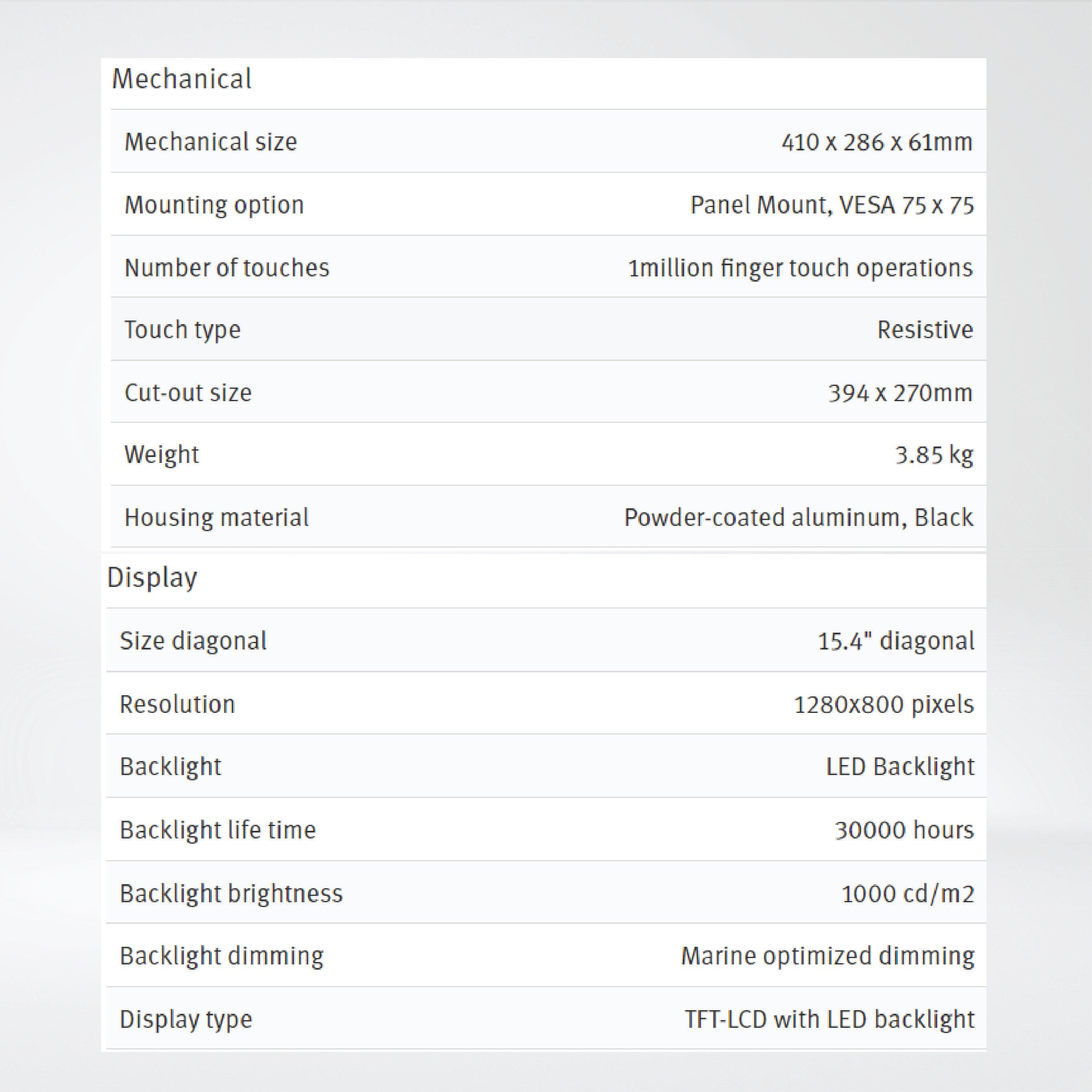Select the Housing material label
1092x1092 pixels.
click(217, 517)
